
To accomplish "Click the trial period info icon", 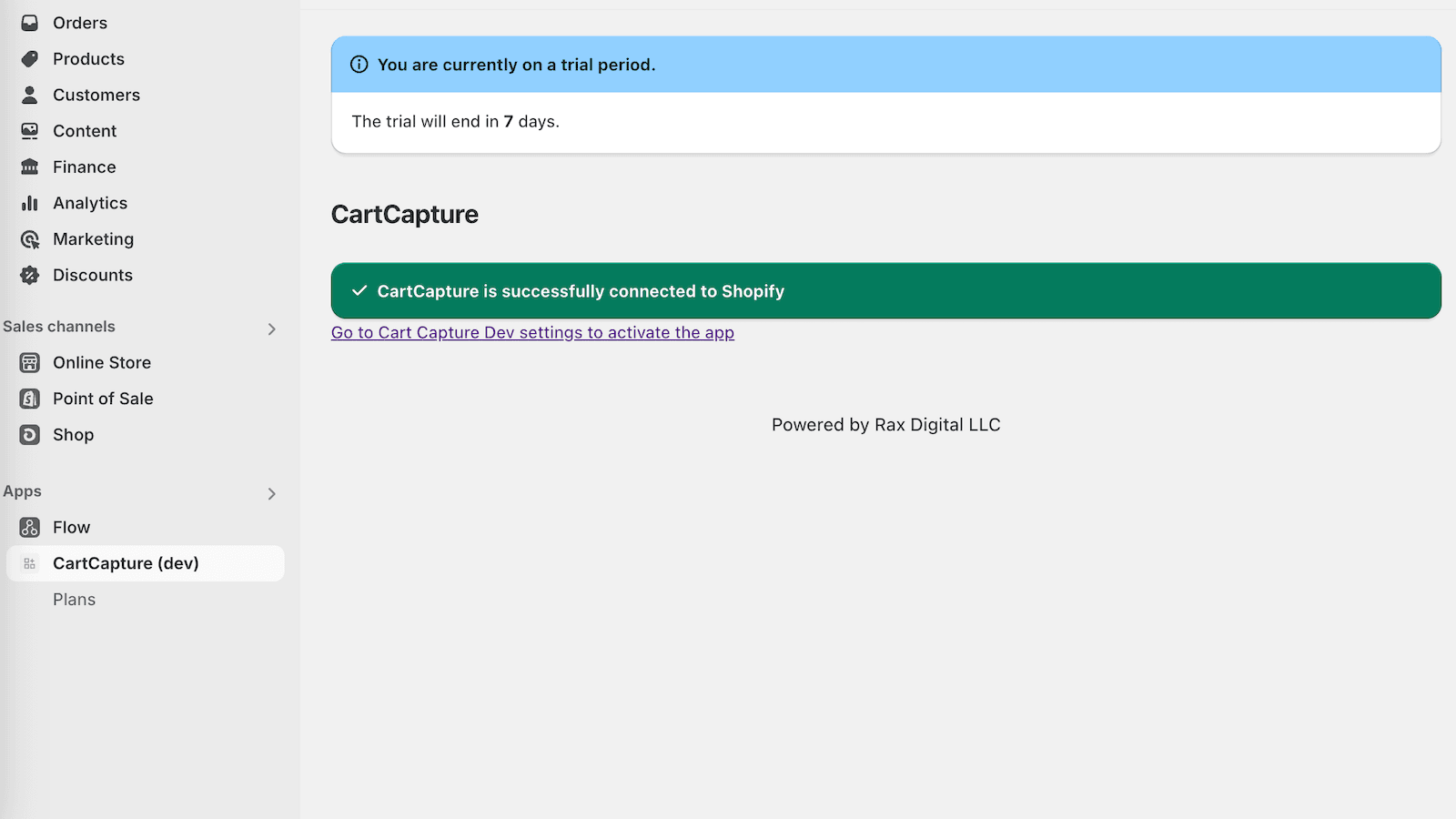I will click(x=359, y=65).
